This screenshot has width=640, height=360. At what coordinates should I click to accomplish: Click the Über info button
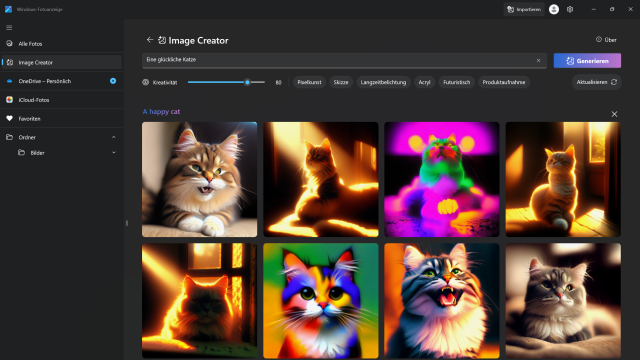[606, 40]
